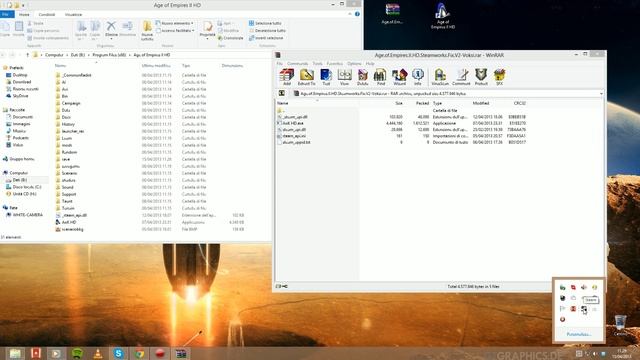Viewport: 640px width, 360px height.
Task: Click the Explorer help icon
Action: [357, 14]
